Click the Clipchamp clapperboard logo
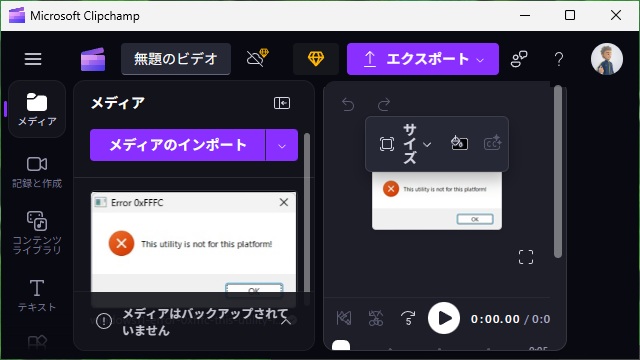640x360 pixels. [93, 59]
